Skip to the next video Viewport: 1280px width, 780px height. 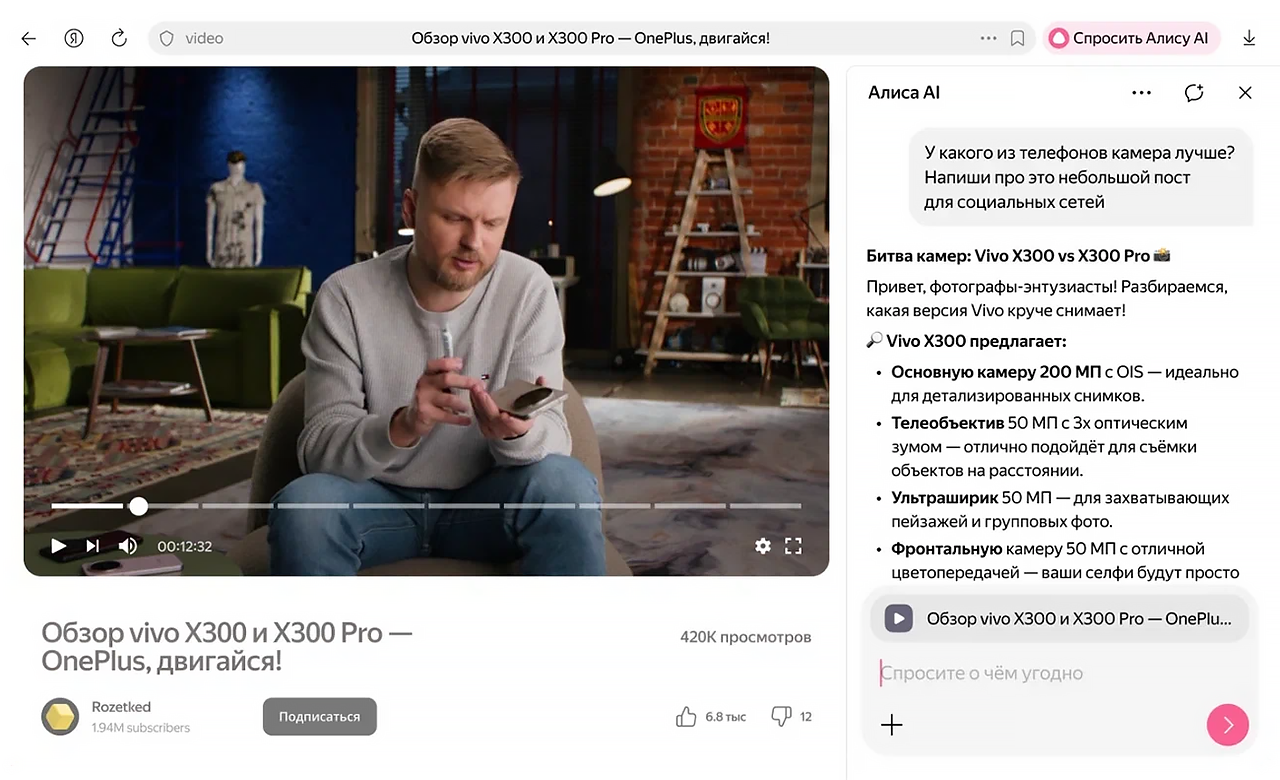point(92,546)
